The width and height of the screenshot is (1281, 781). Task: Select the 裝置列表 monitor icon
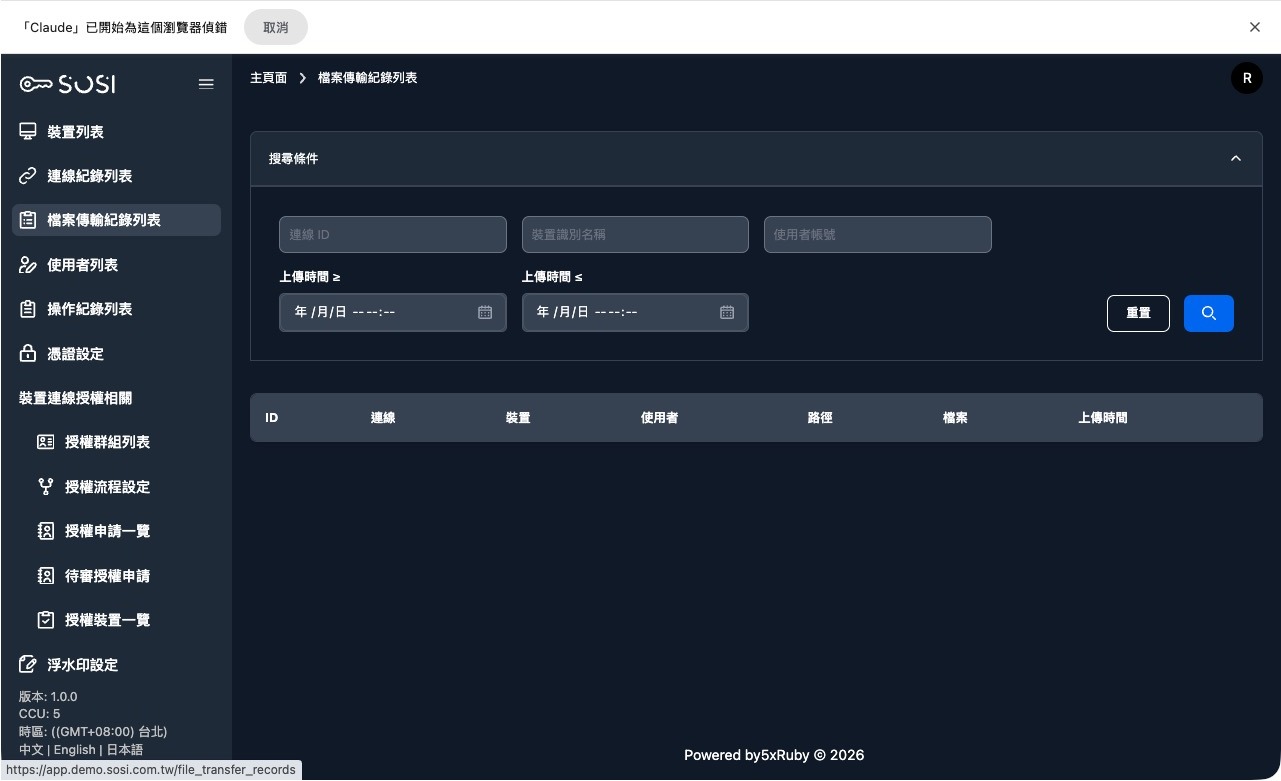pyautogui.click(x=28, y=131)
